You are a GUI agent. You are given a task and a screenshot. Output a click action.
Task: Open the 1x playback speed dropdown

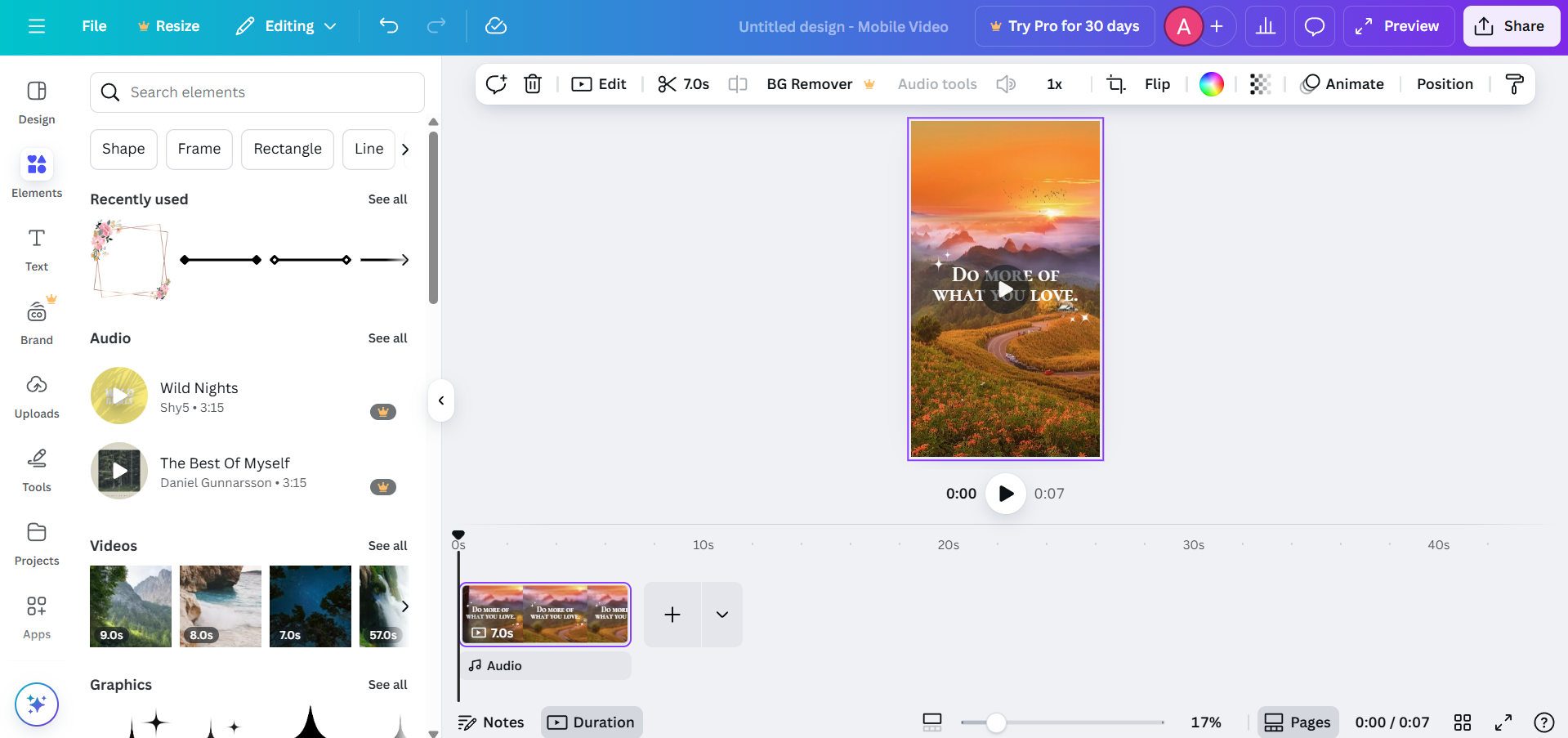(x=1054, y=83)
